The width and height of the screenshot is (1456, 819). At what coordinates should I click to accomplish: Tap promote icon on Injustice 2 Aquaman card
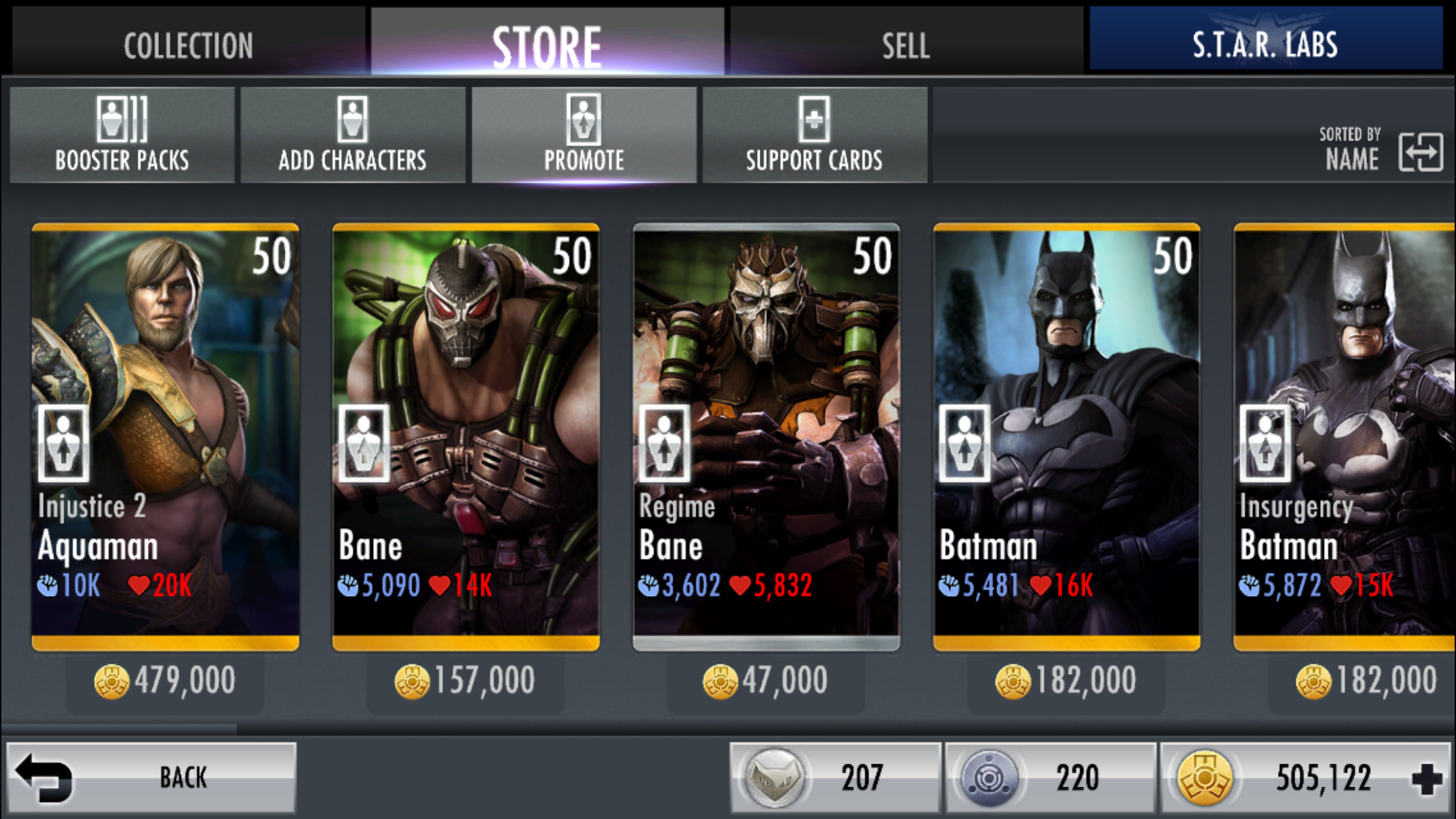[63, 443]
